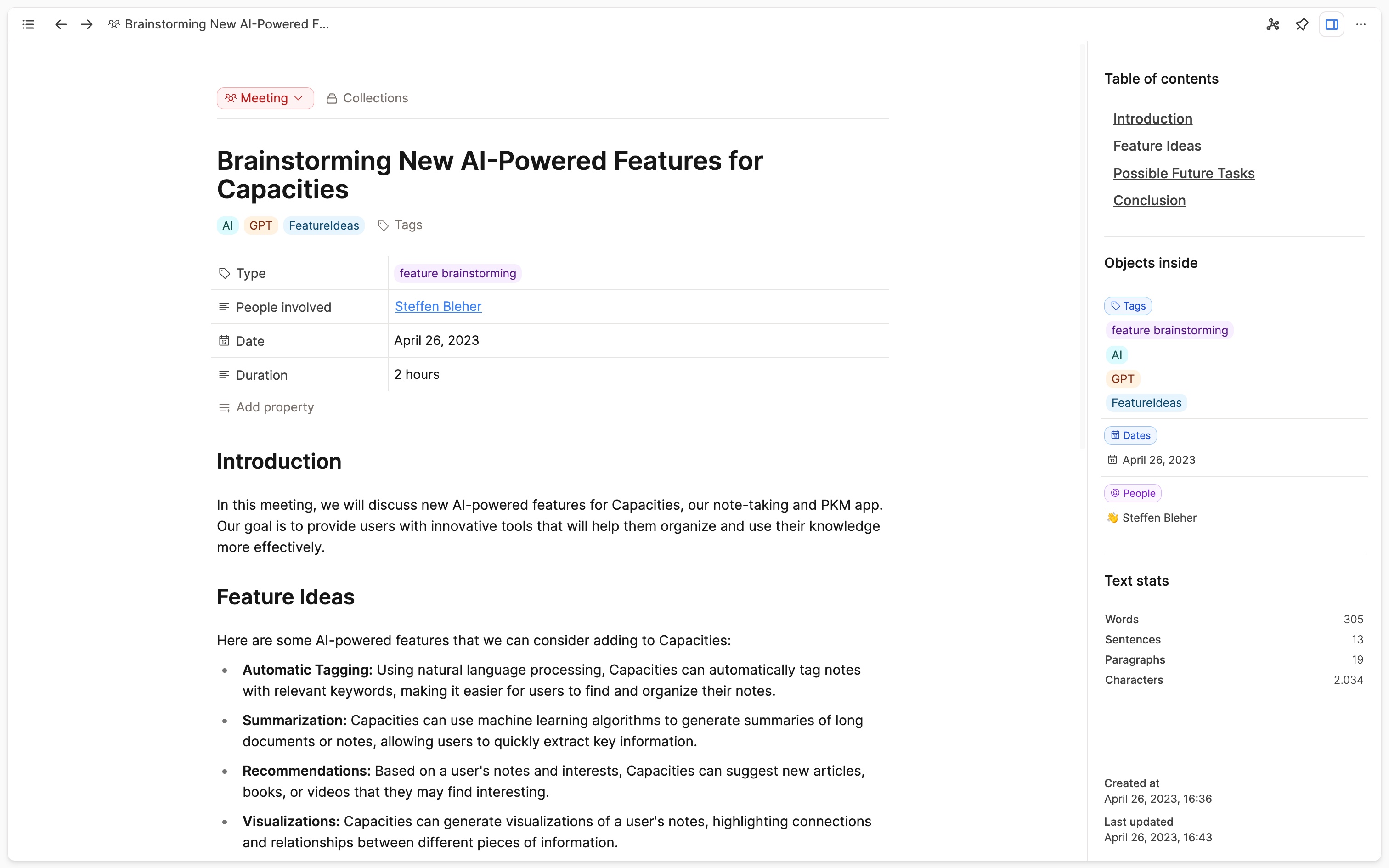Click the Feature Ideas heading in the document

(285, 597)
